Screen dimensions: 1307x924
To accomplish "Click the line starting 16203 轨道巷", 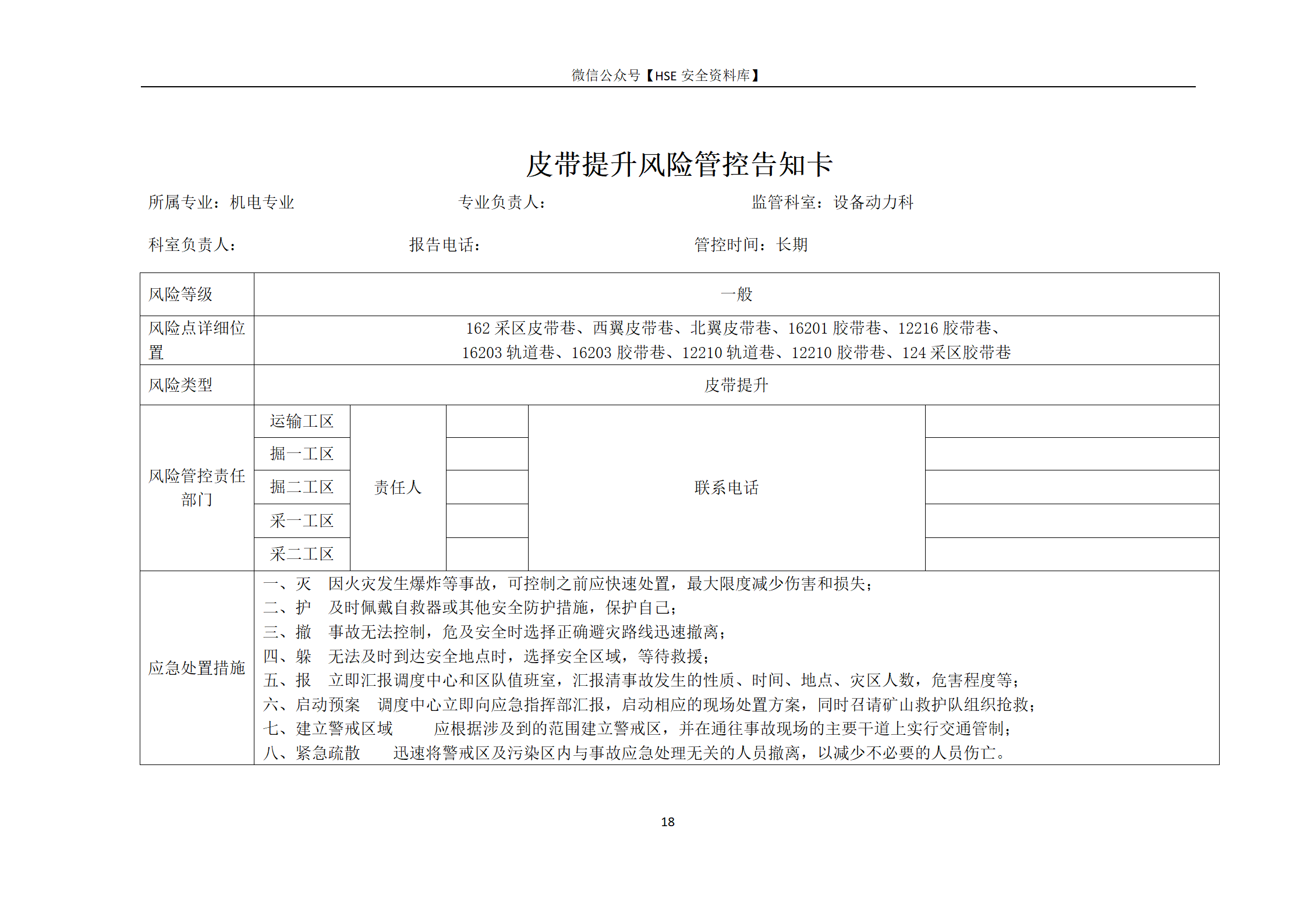I will click(736, 353).
